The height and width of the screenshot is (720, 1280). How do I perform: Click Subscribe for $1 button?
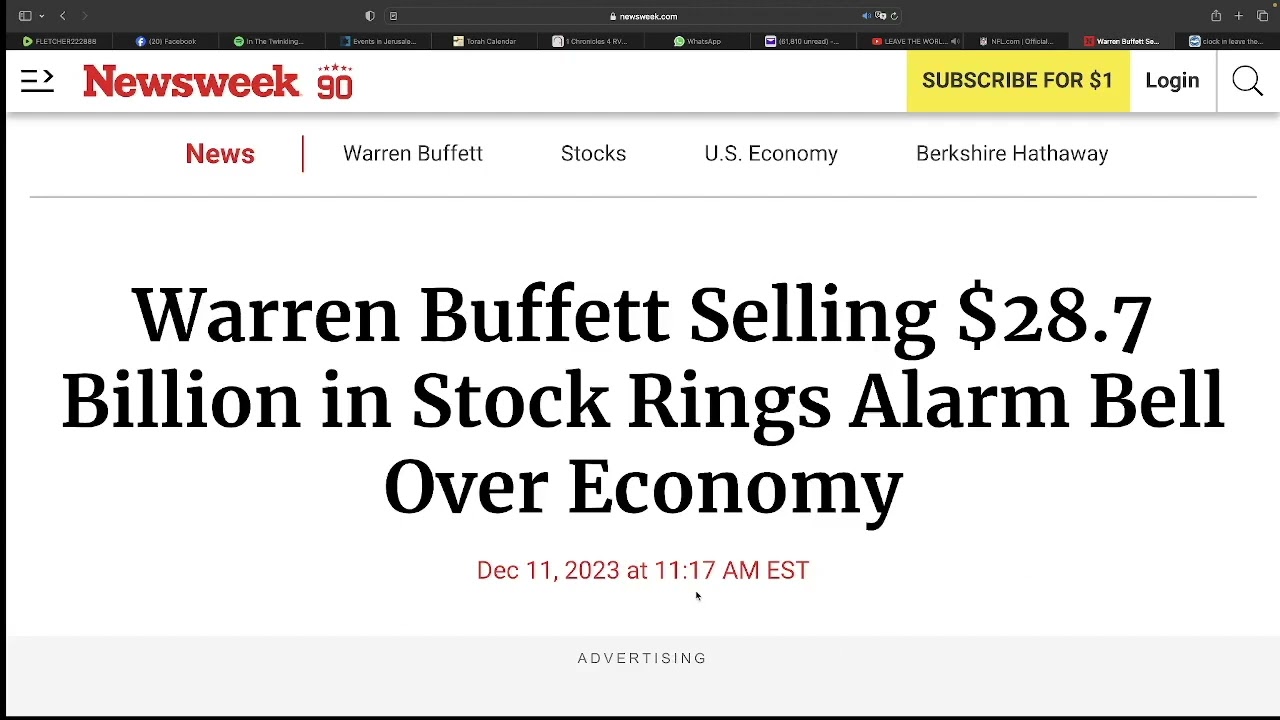(x=1017, y=81)
